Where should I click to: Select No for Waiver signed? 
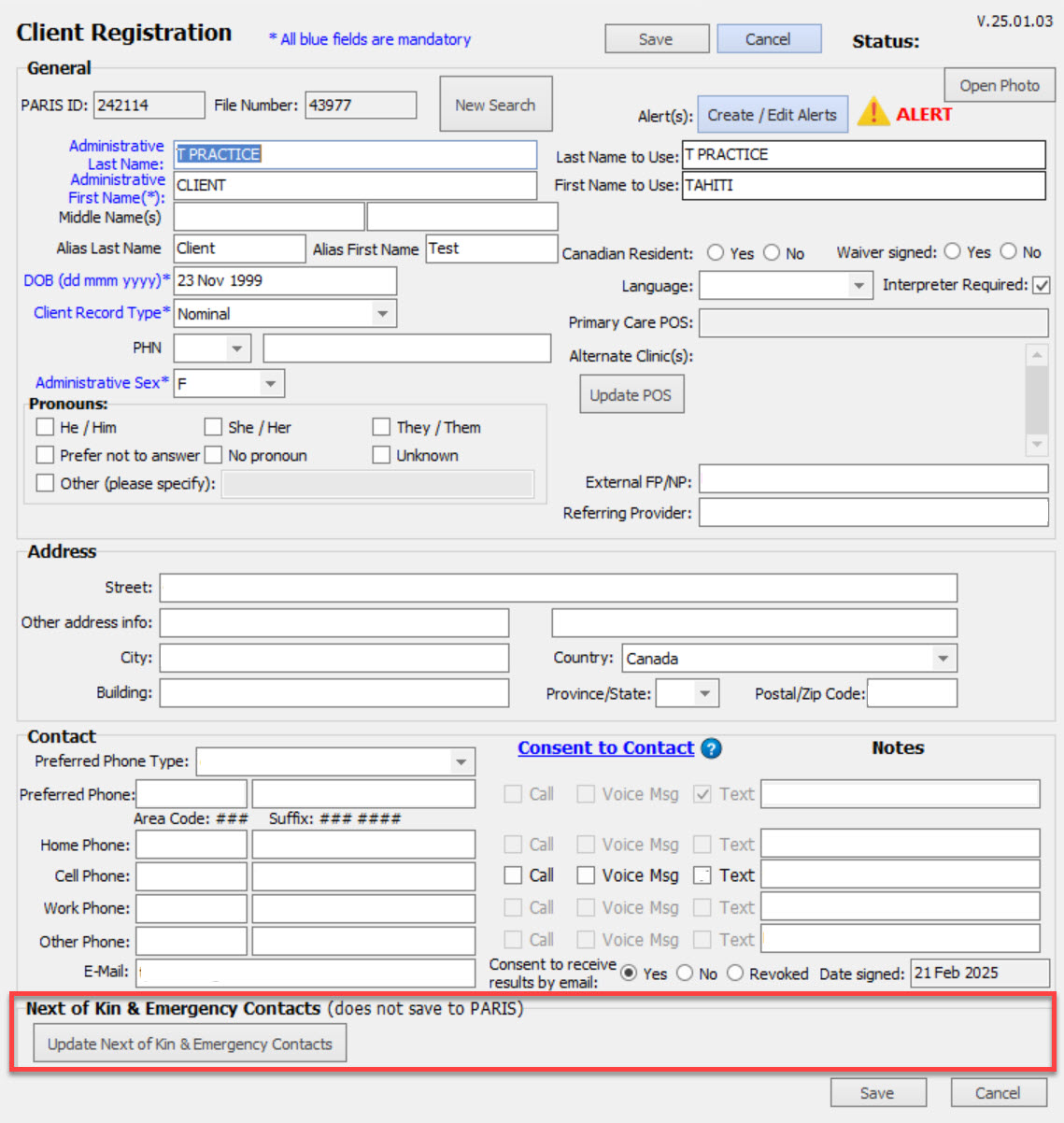pos(1008,251)
